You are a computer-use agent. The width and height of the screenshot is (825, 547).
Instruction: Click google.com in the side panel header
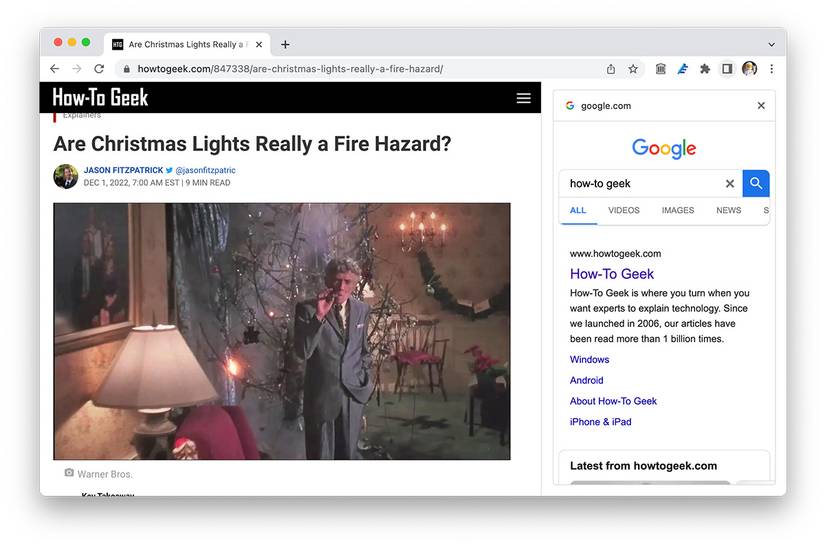tap(606, 106)
